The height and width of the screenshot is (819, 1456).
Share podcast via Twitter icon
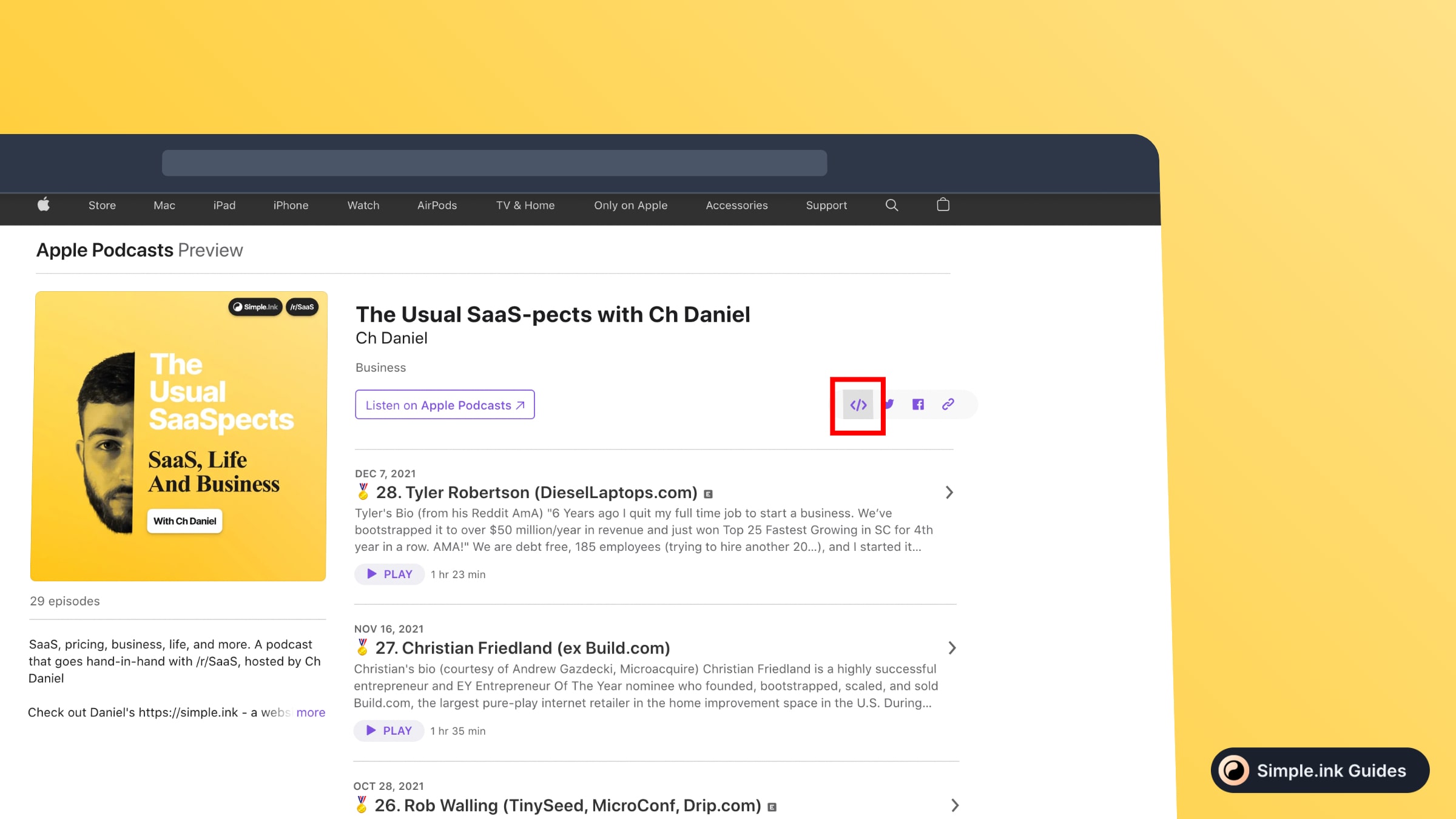pos(889,405)
